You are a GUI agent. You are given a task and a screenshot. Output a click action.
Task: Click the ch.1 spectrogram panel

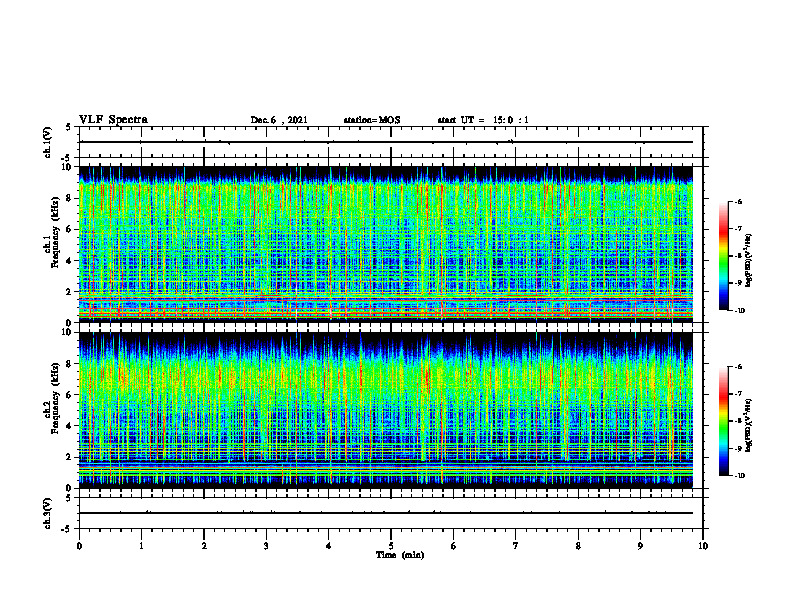(385, 244)
